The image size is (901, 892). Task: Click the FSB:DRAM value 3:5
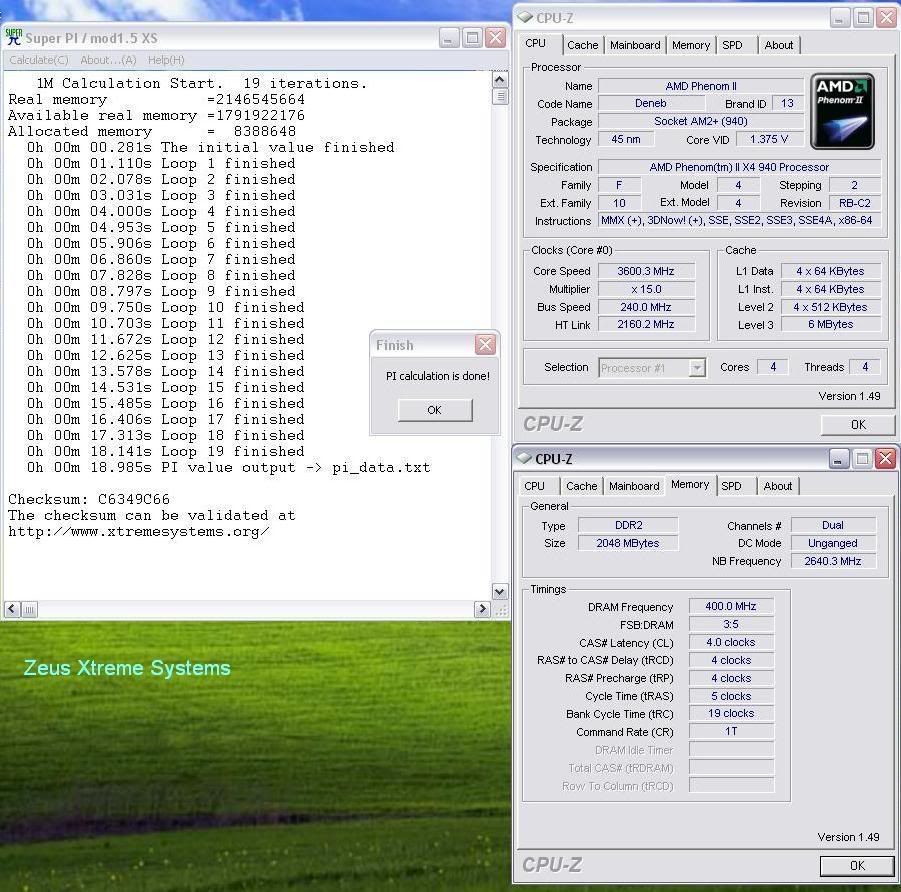731,624
